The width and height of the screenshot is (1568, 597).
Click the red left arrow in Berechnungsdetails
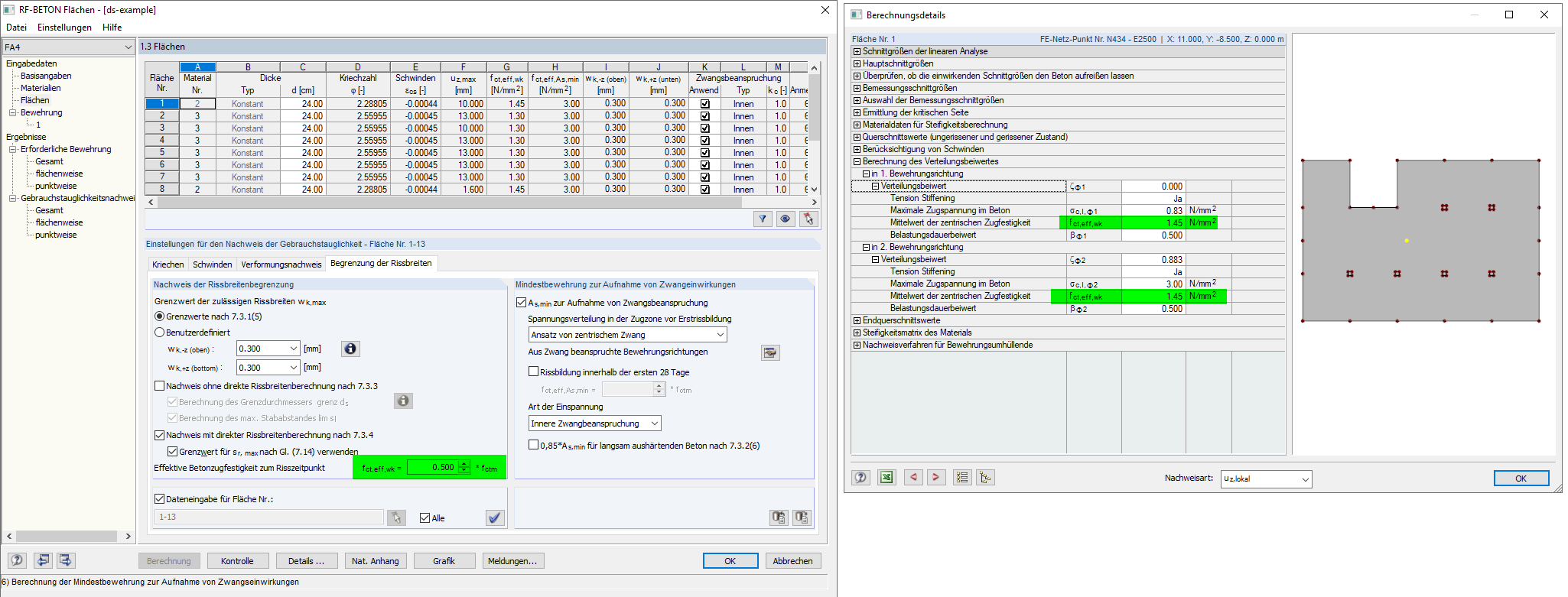click(913, 478)
